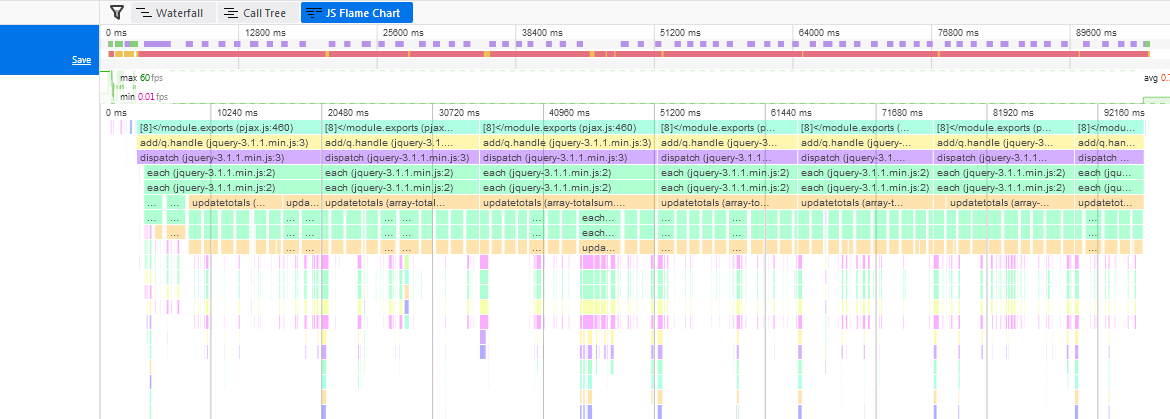This screenshot has height=419, width=1170.
Task: Click the 10240 ms flame chart ruler mark
Action: tap(237, 113)
